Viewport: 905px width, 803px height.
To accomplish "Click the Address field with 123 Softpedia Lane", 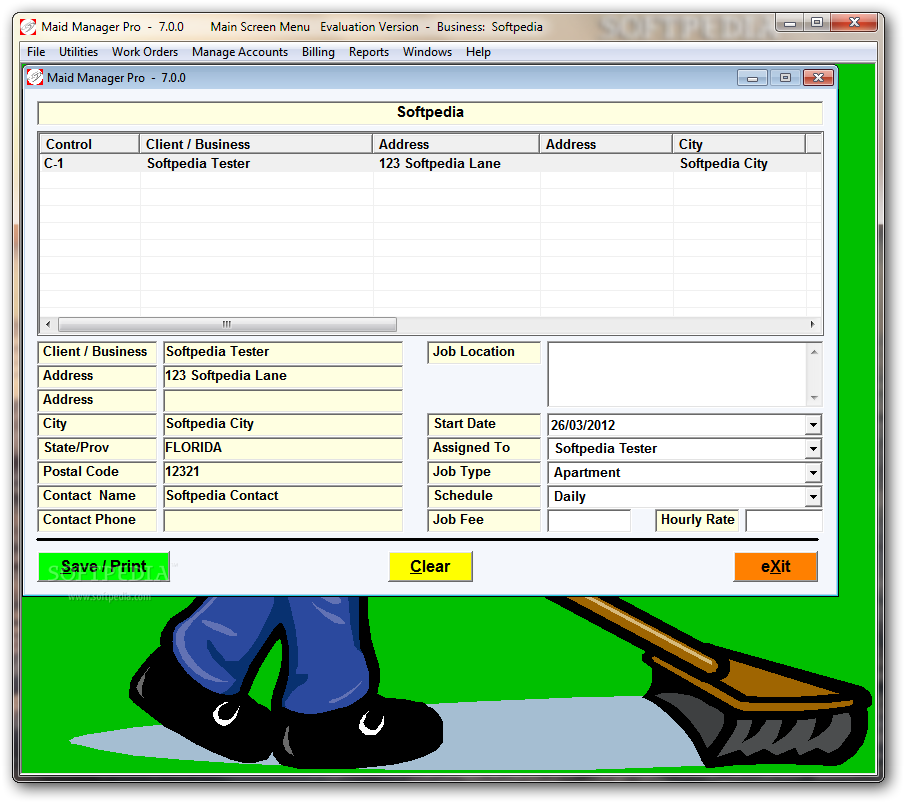I will click(283, 376).
